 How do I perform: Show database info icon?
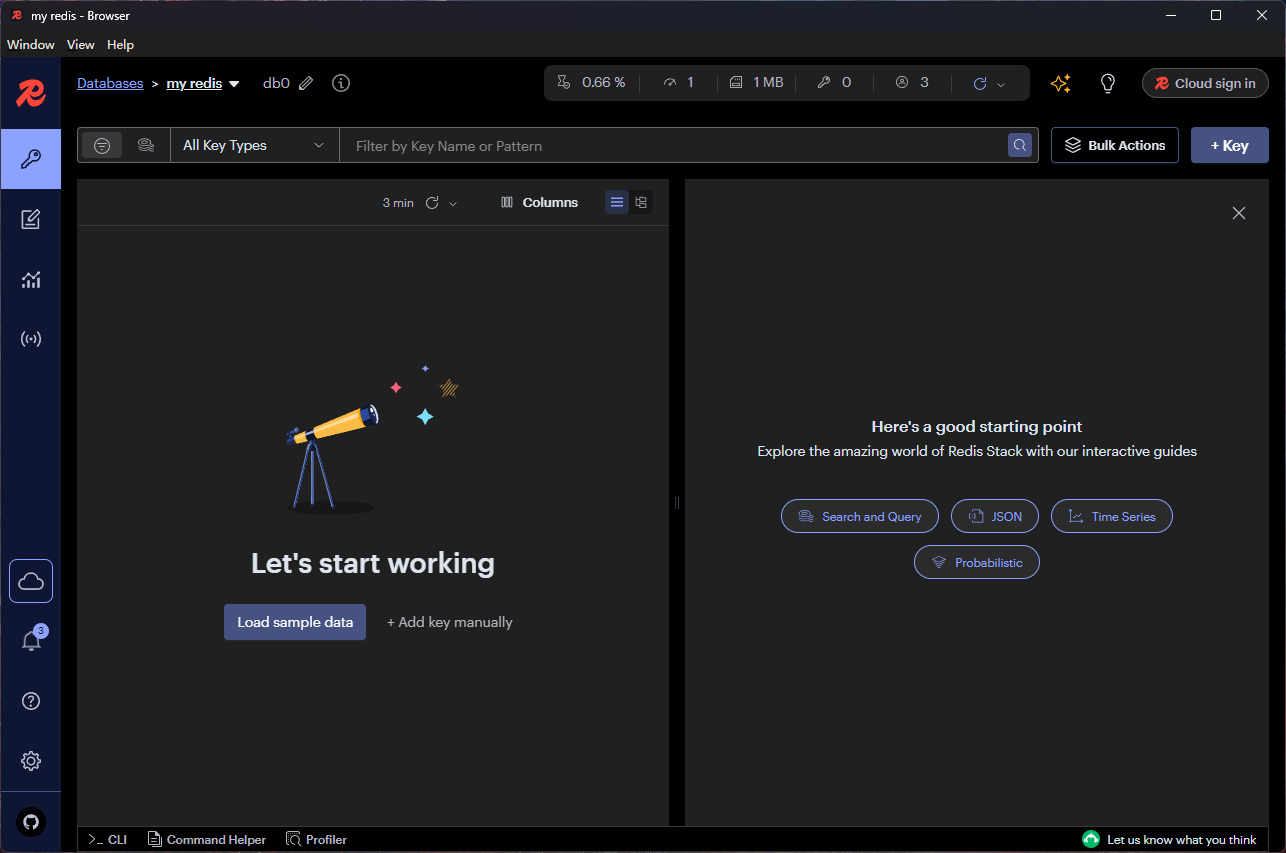point(341,83)
